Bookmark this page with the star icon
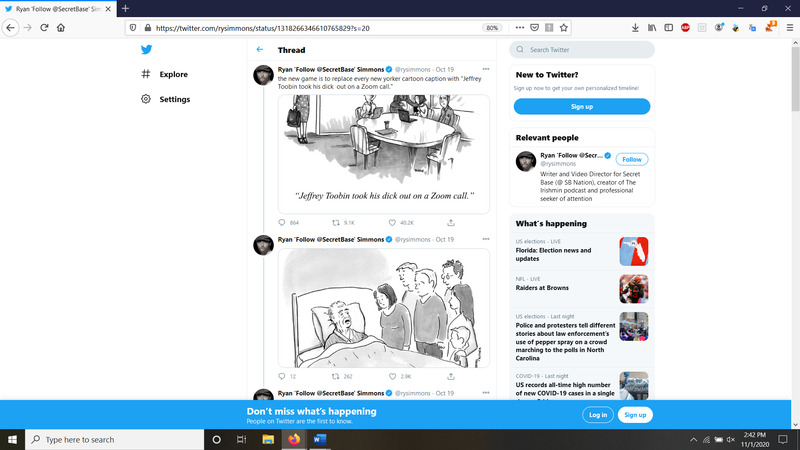800x450 pixels. pos(565,28)
